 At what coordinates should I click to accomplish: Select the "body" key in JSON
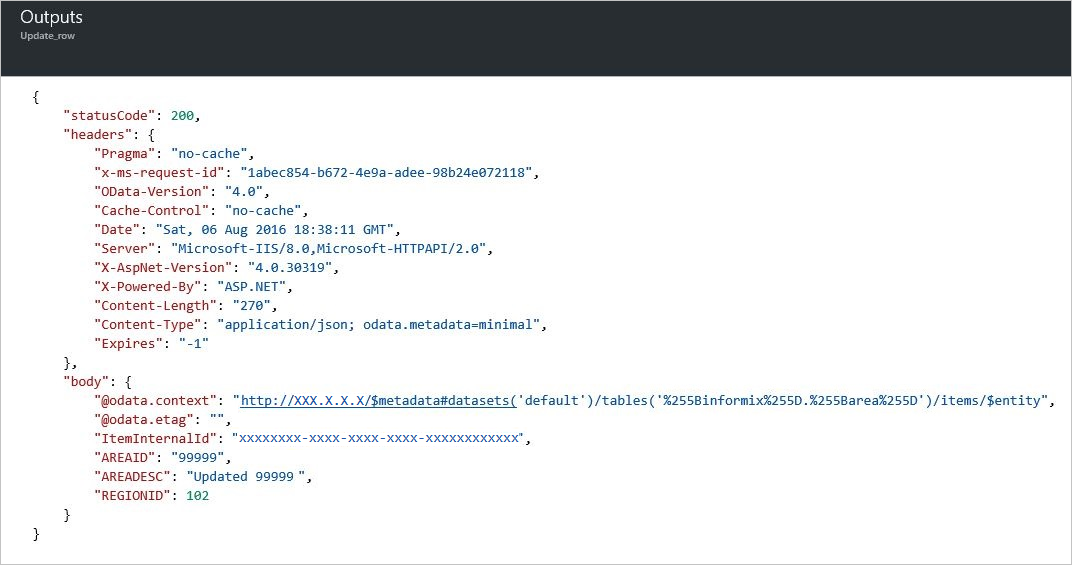pyautogui.click(x=86, y=382)
